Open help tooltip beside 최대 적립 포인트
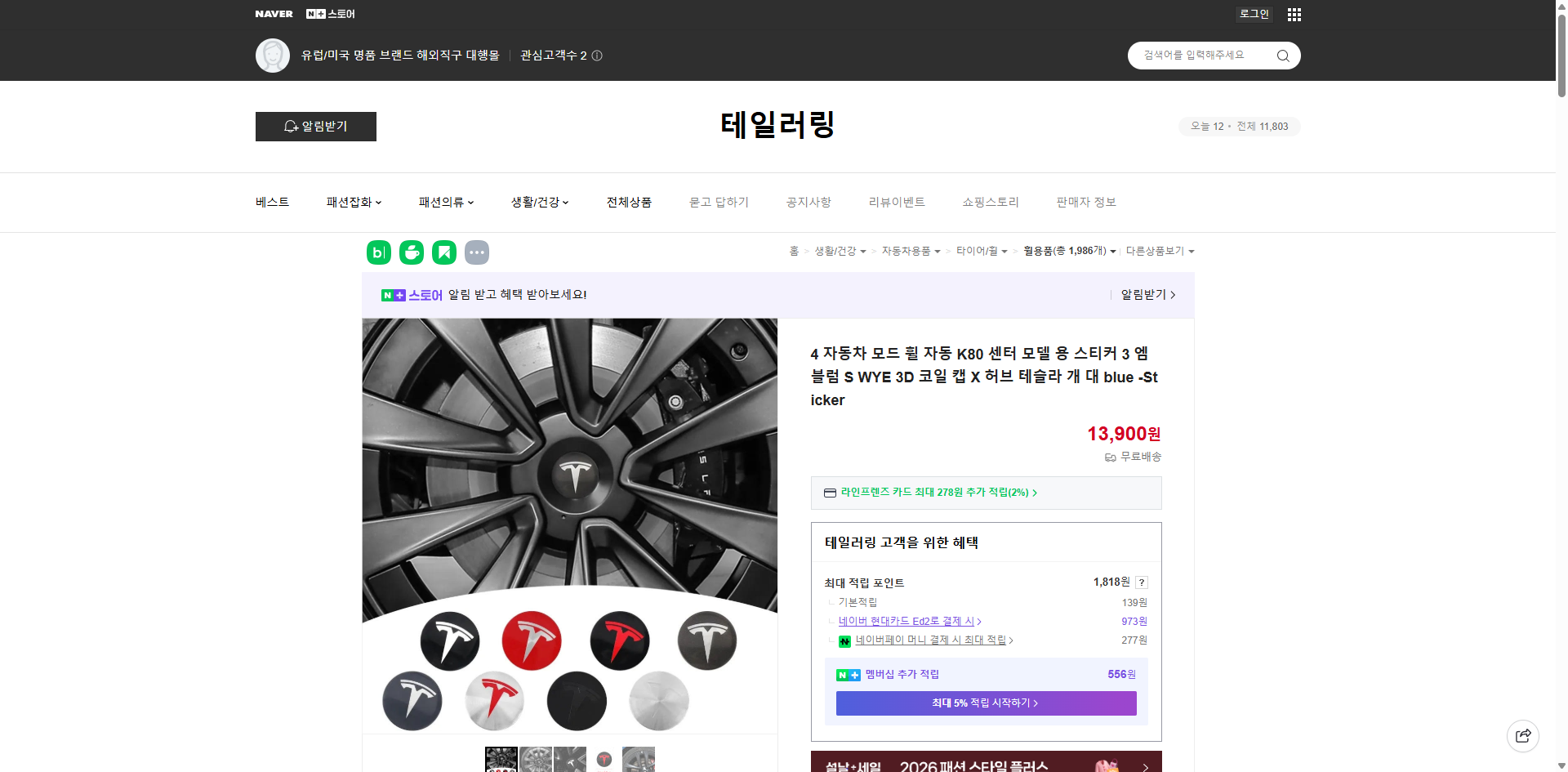Image resolution: width=1568 pixels, height=772 pixels. pos(1142,582)
